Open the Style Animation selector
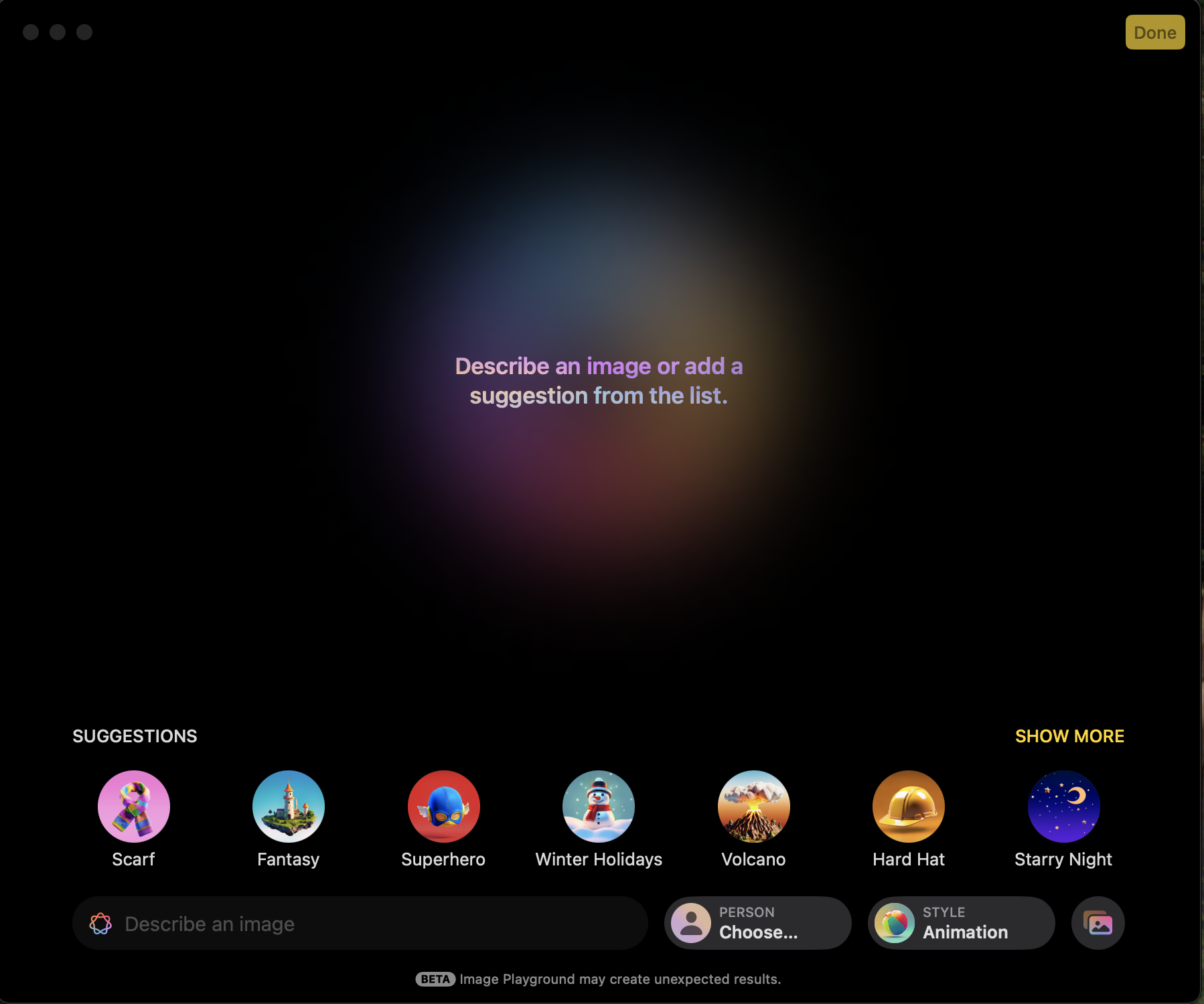The height and width of the screenshot is (1004, 1204). [961, 923]
